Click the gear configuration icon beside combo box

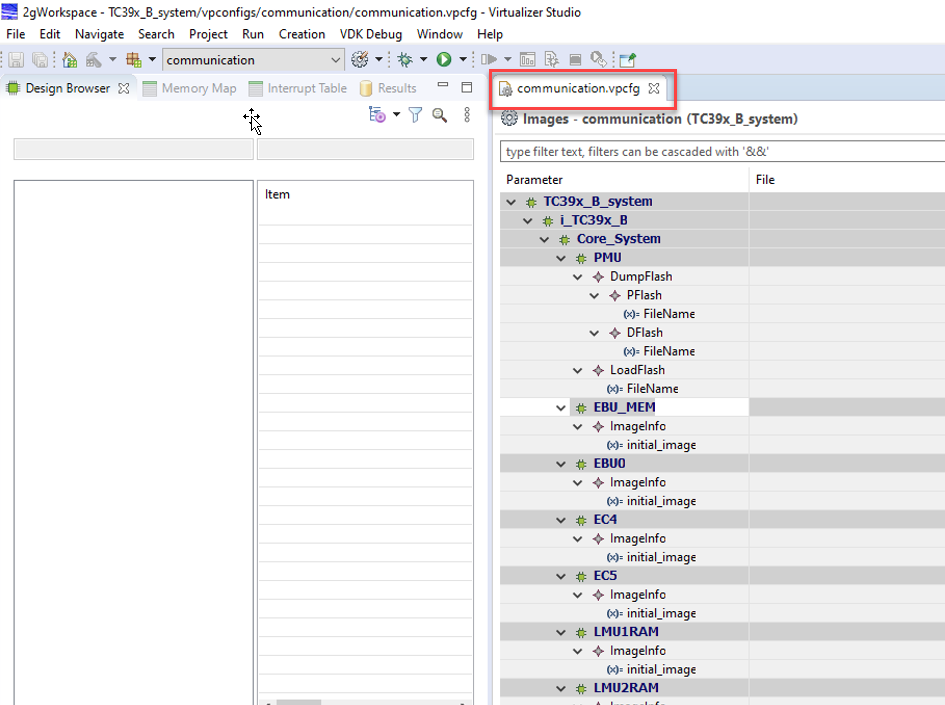pos(360,60)
